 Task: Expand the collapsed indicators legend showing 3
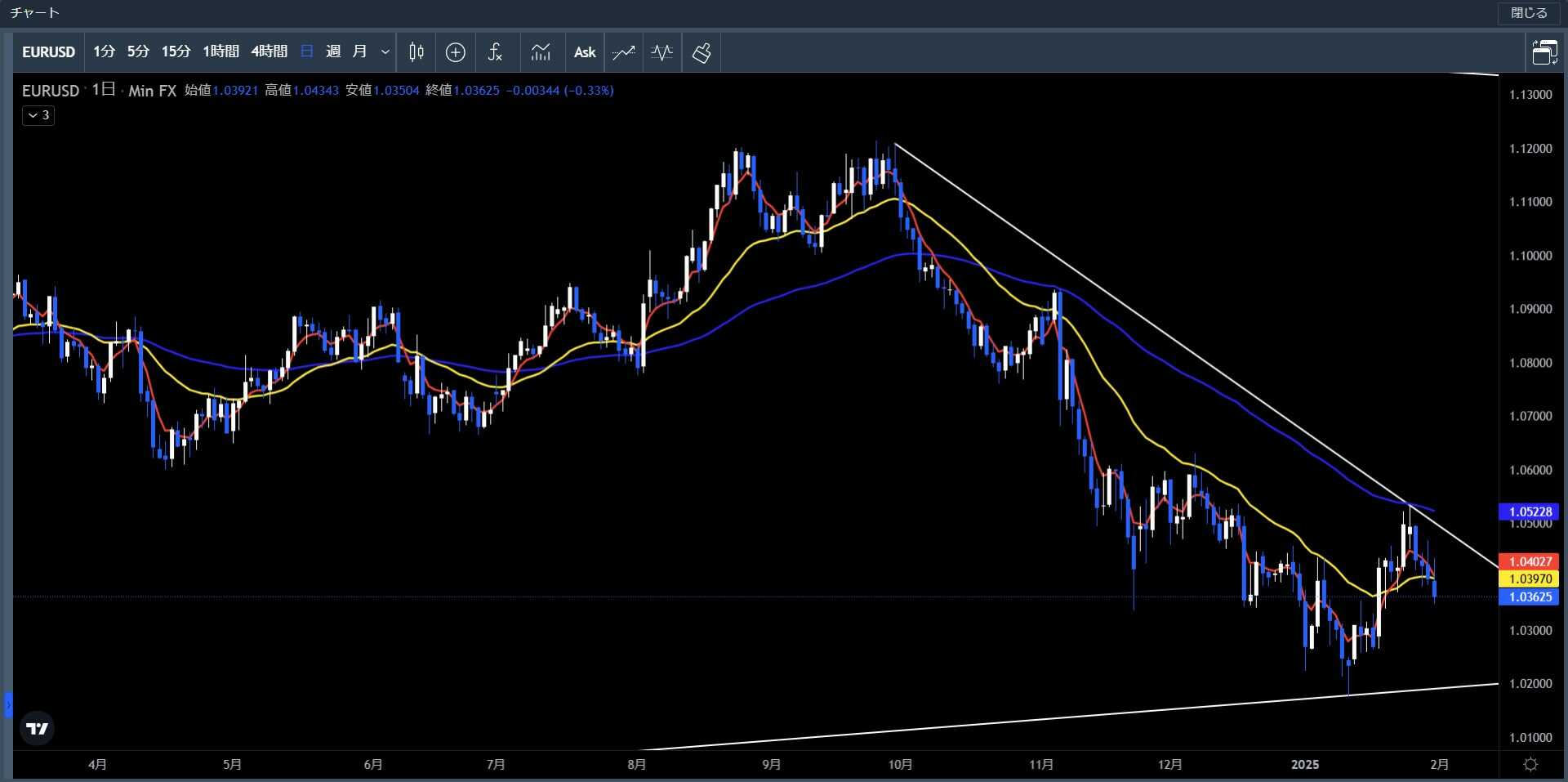pos(38,115)
